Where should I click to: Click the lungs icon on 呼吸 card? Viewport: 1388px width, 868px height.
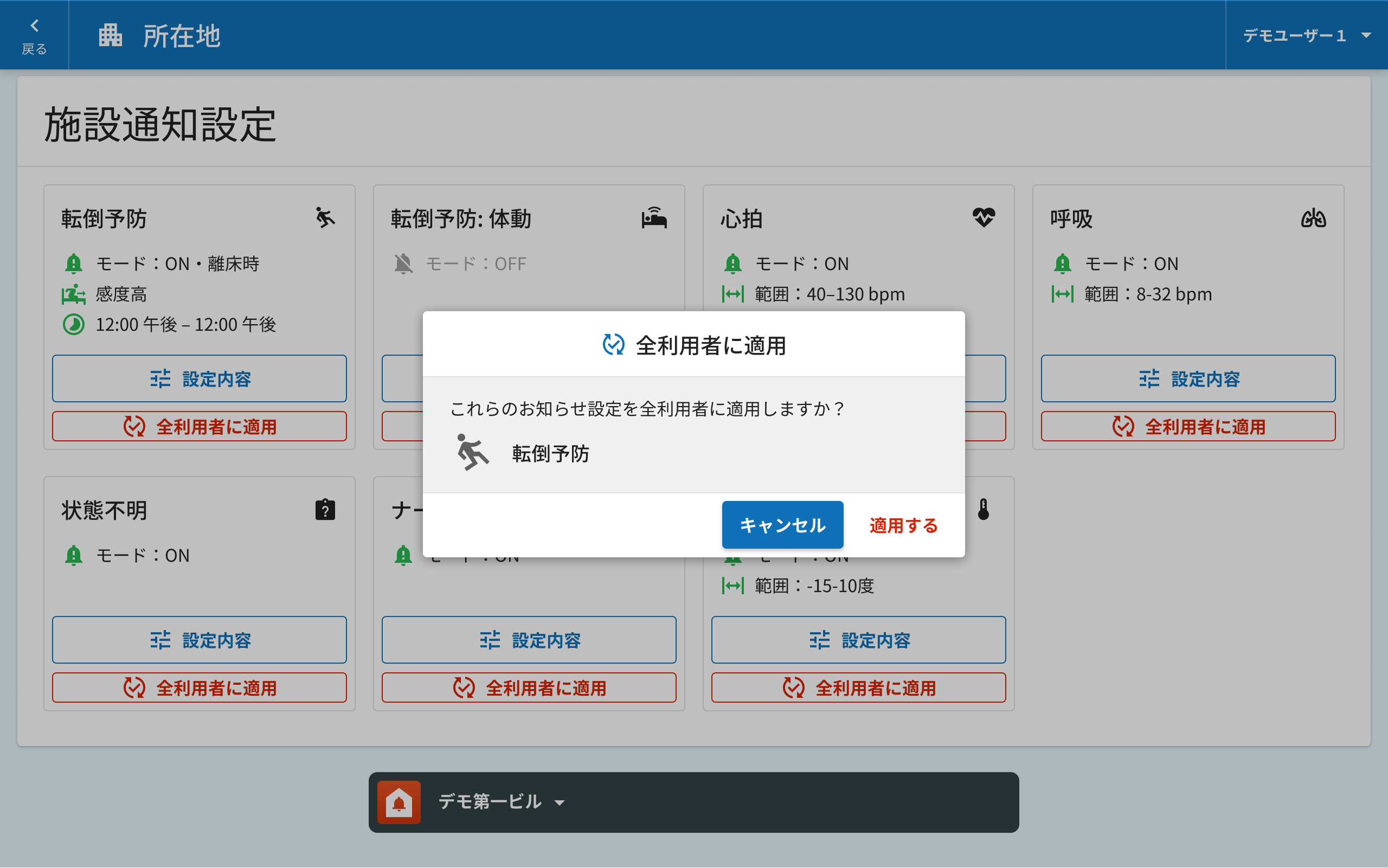pyautogui.click(x=1313, y=218)
